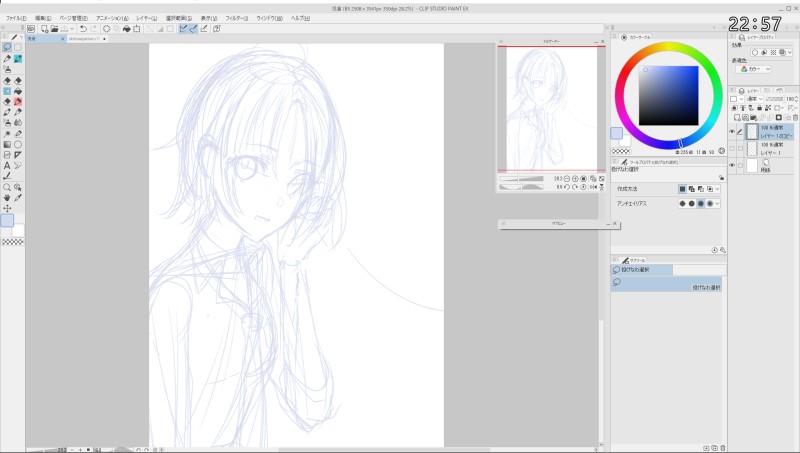This screenshot has width=800, height=453.
Task: Click the lock layer padlock icon
Action: click(x=759, y=108)
